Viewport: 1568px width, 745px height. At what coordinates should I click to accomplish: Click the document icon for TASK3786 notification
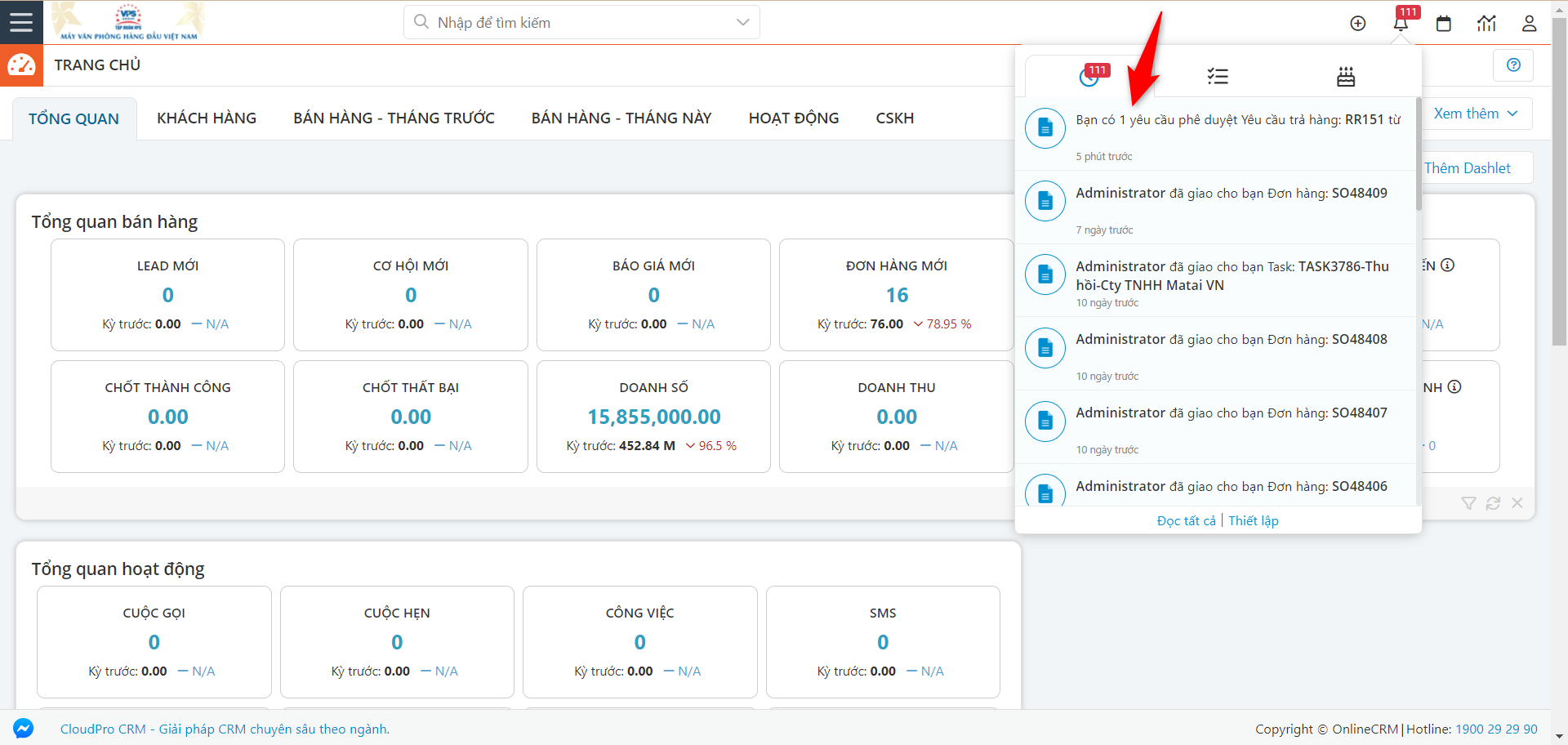[x=1045, y=274]
